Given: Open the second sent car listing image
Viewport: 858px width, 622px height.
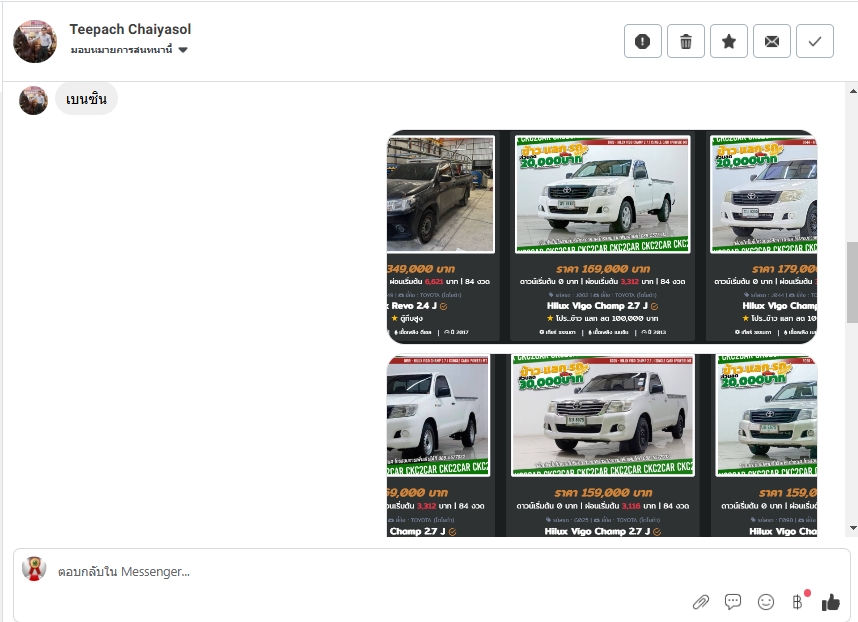Looking at the screenshot, I should pyautogui.click(x=602, y=445).
